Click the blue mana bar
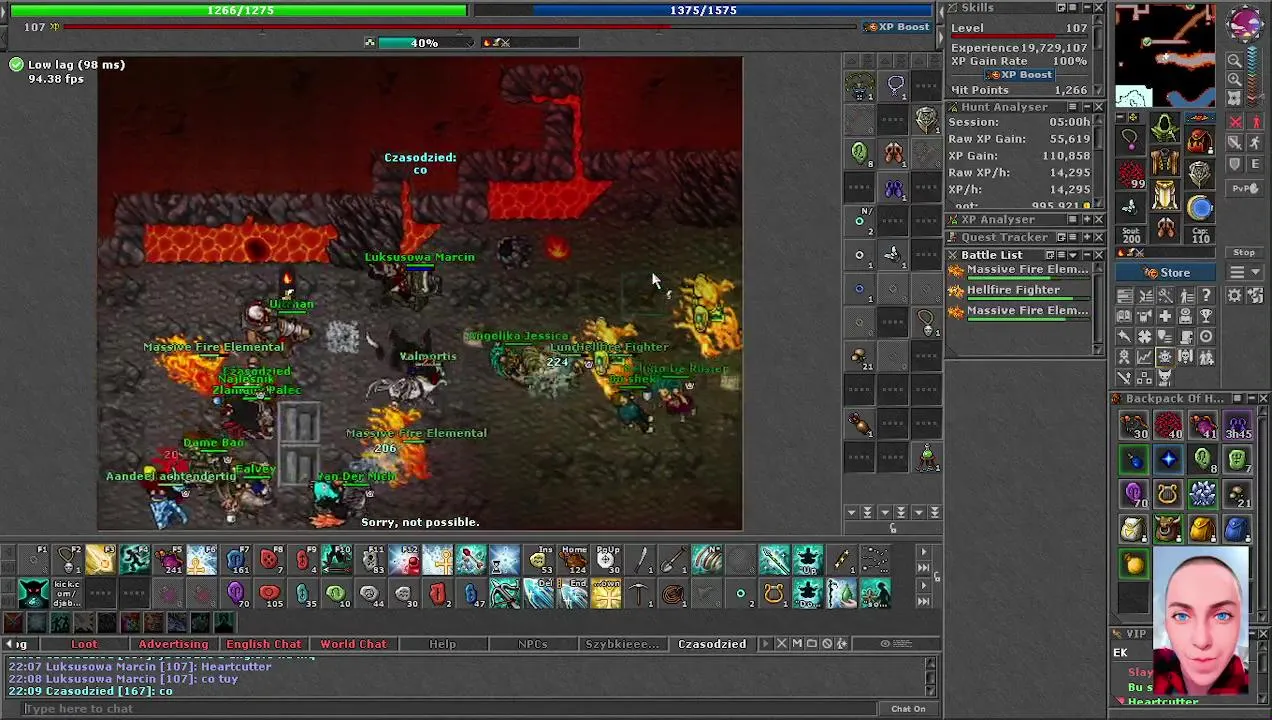The width and height of the screenshot is (1272, 720). (x=703, y=10)
